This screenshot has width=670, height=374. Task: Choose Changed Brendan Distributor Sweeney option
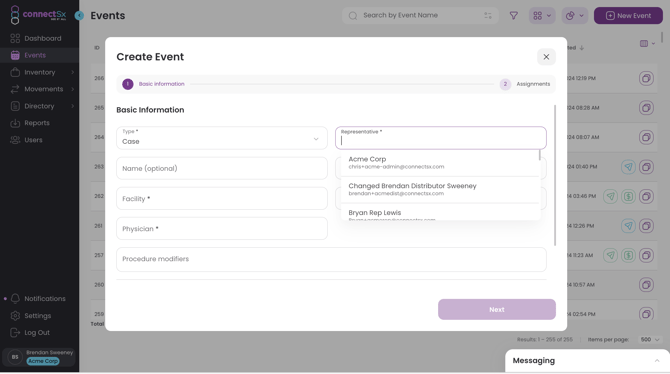pyautogui.click(x=440, y=189)
